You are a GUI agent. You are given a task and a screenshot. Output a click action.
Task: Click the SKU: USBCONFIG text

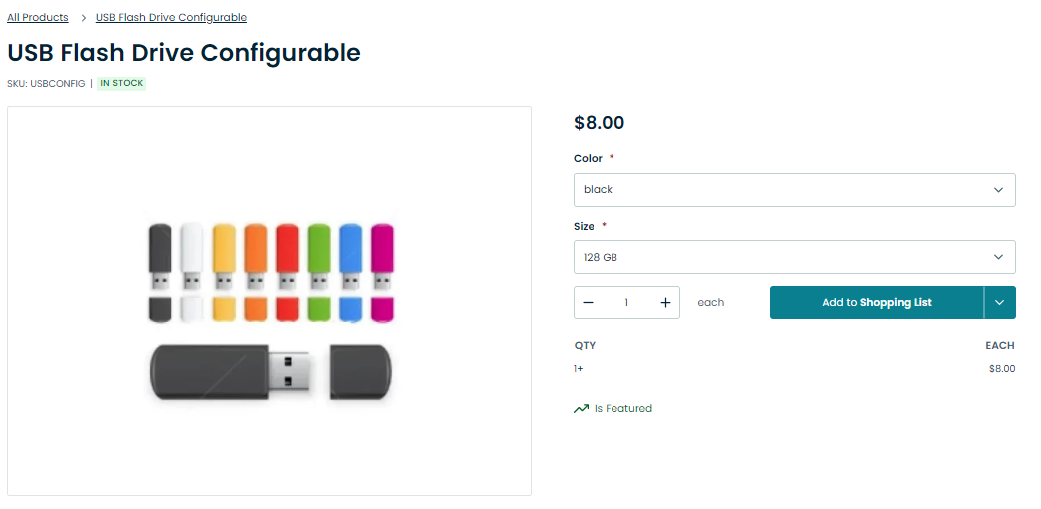pyautogui.click(x=46, y=84)
